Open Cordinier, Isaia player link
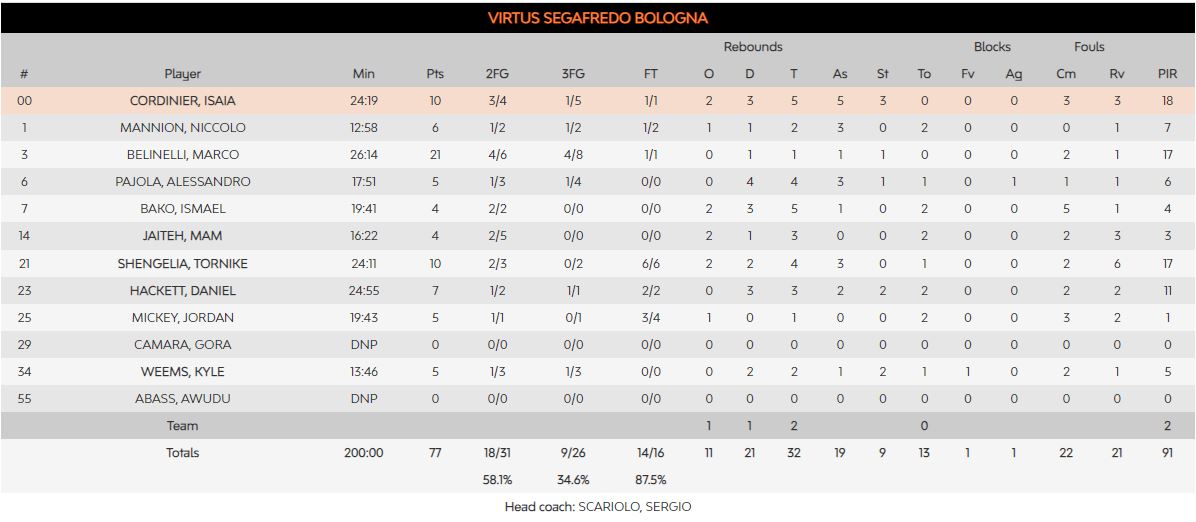Image resolution: width=1196 pixels, height=522 pixels. click(x=183, y=101)
